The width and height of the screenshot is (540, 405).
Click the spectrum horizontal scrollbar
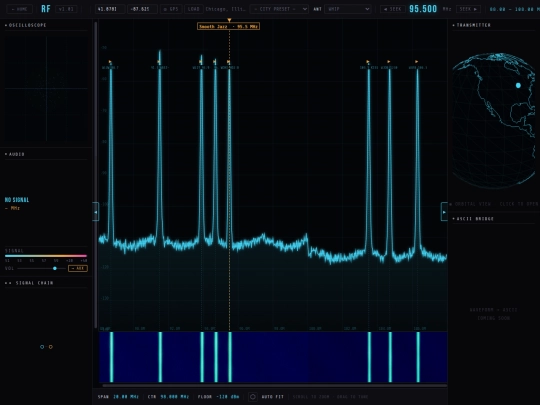275,386
